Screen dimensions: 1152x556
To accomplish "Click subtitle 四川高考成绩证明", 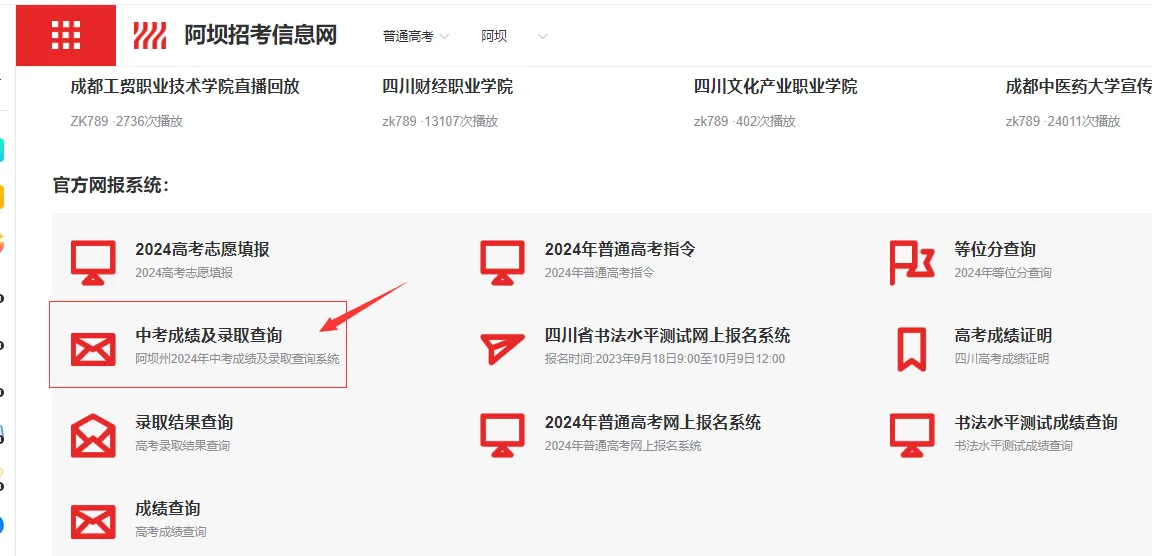I will click(x=1001, y=359).
